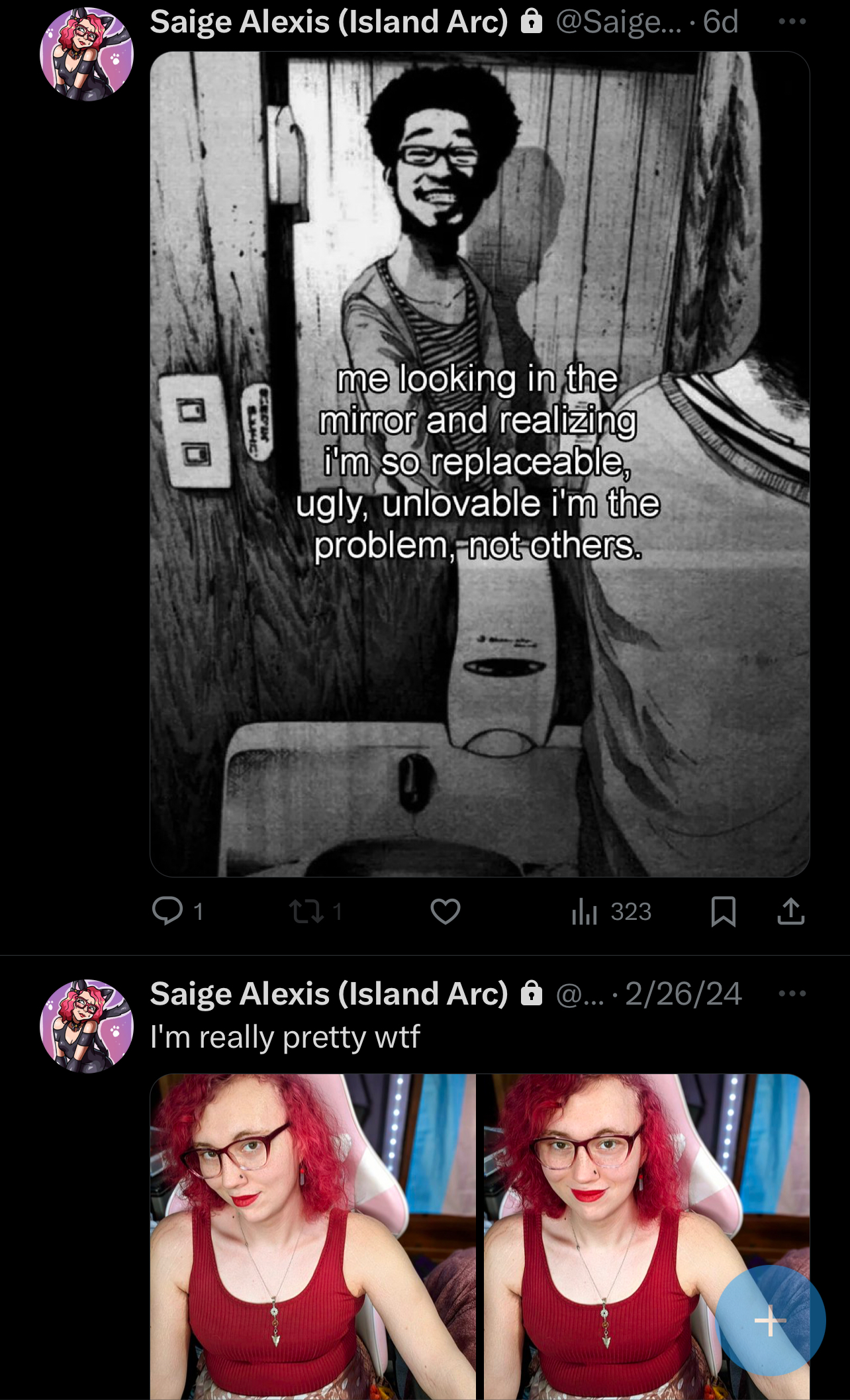
Task: Open the left selfie photo
Action: tap(313, 1236)
